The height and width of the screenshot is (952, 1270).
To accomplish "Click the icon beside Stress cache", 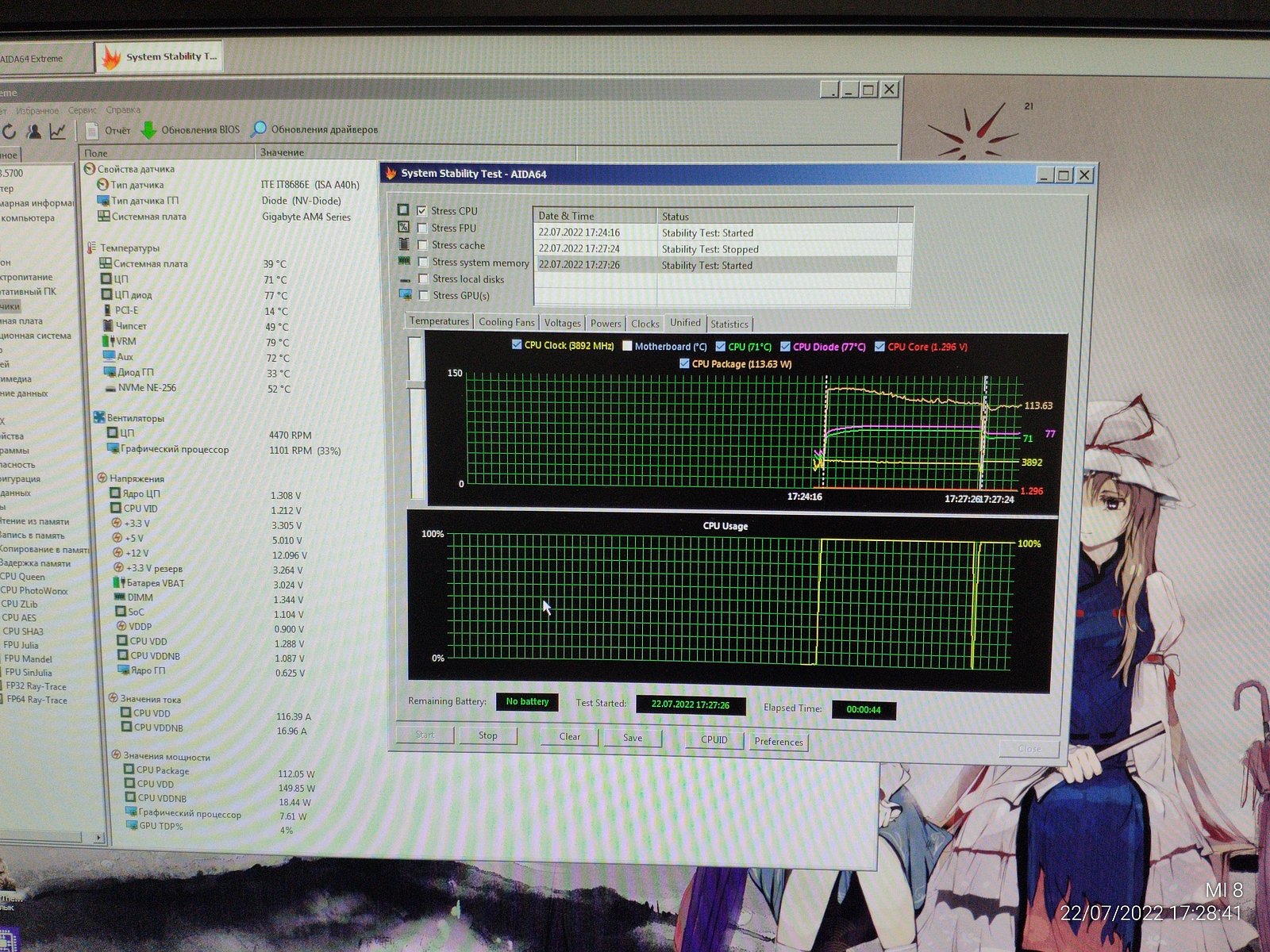I will point(403,244).
